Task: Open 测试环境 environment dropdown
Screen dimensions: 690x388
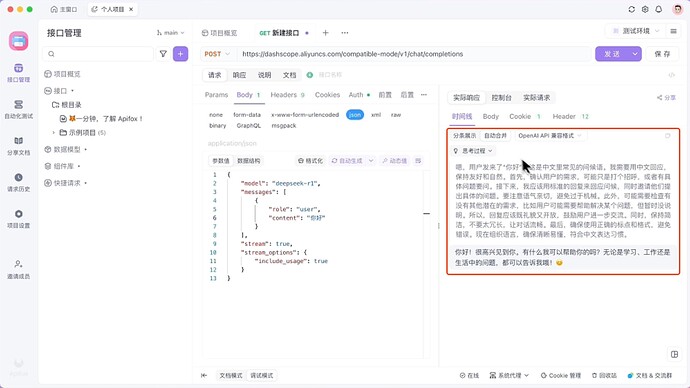Action: point(636,31)
